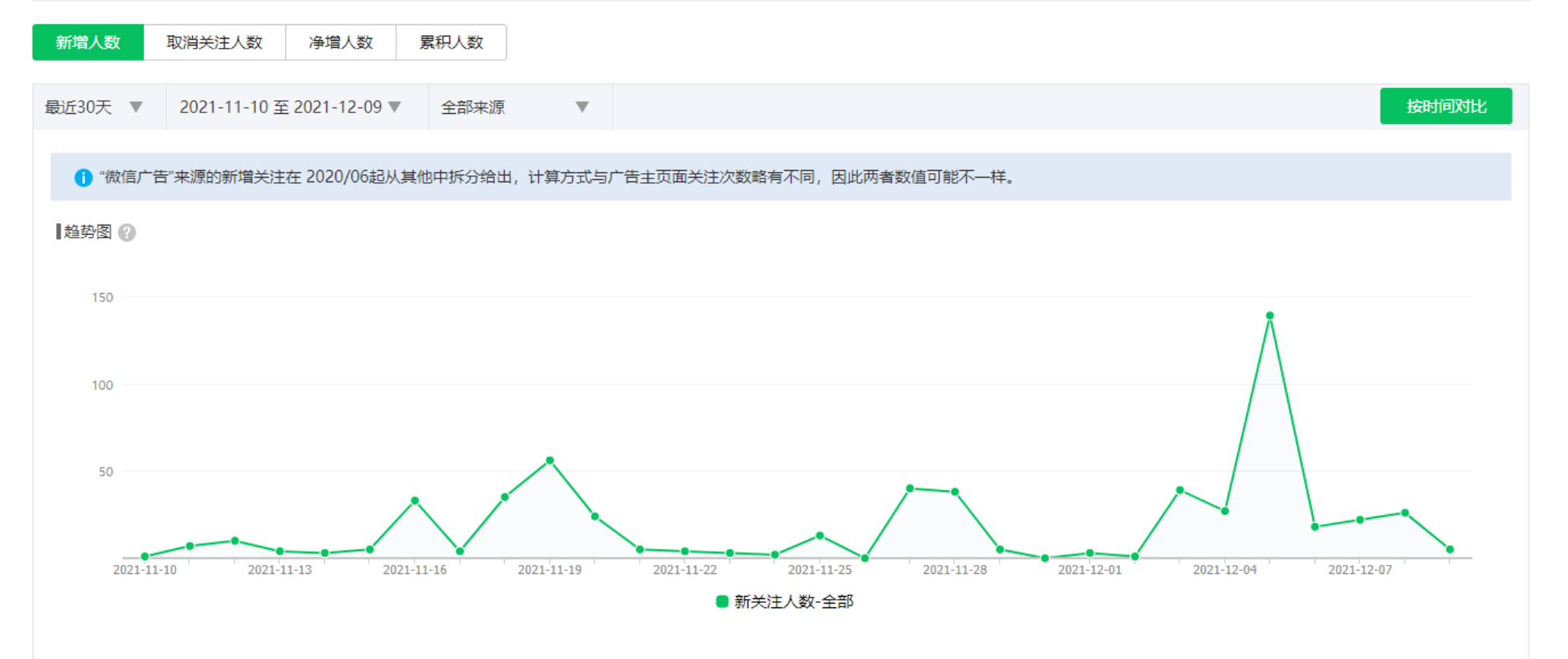Click the blue info icon in the notice

click(83, 178)
